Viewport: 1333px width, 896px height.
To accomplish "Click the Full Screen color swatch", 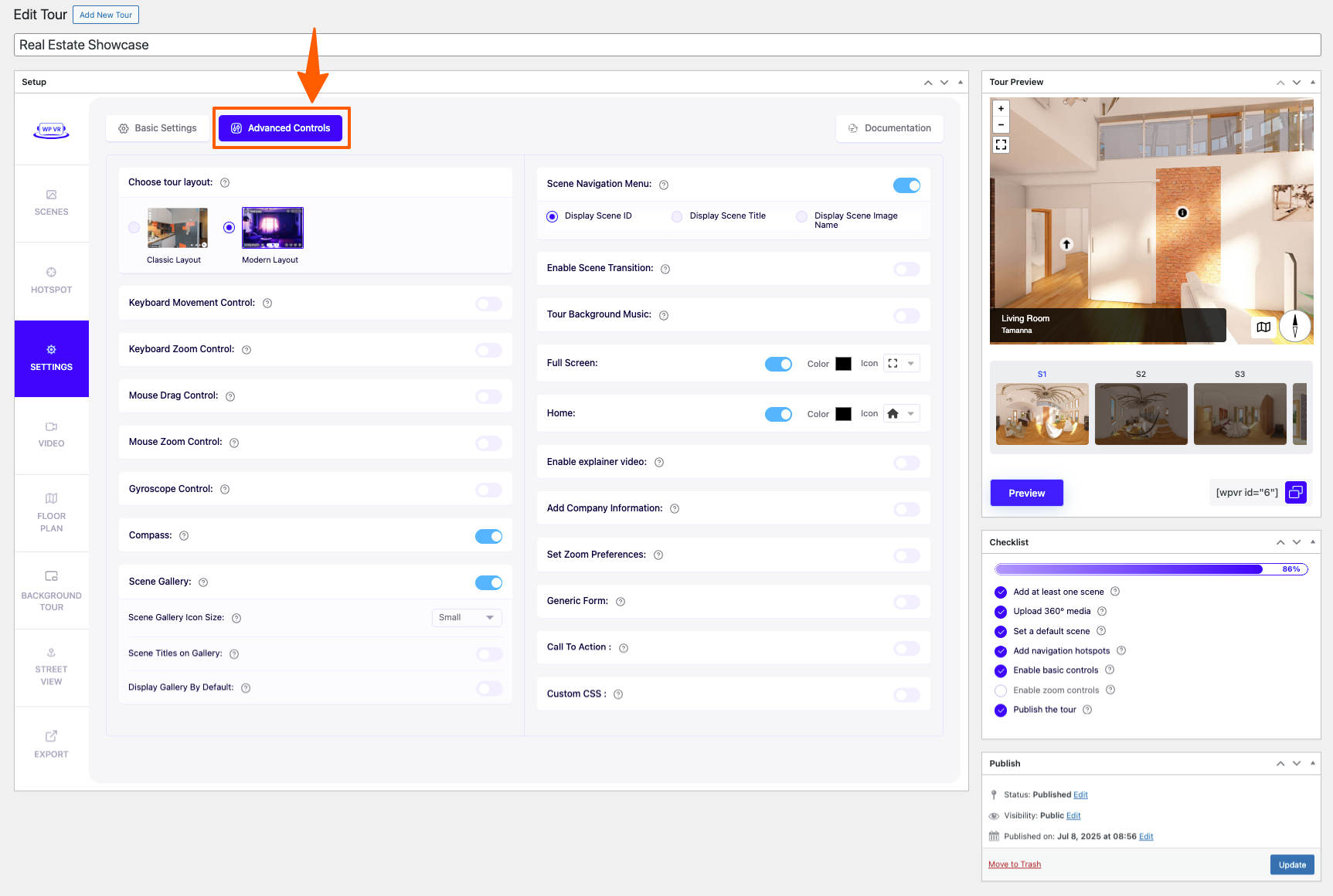I will [843, 364].
